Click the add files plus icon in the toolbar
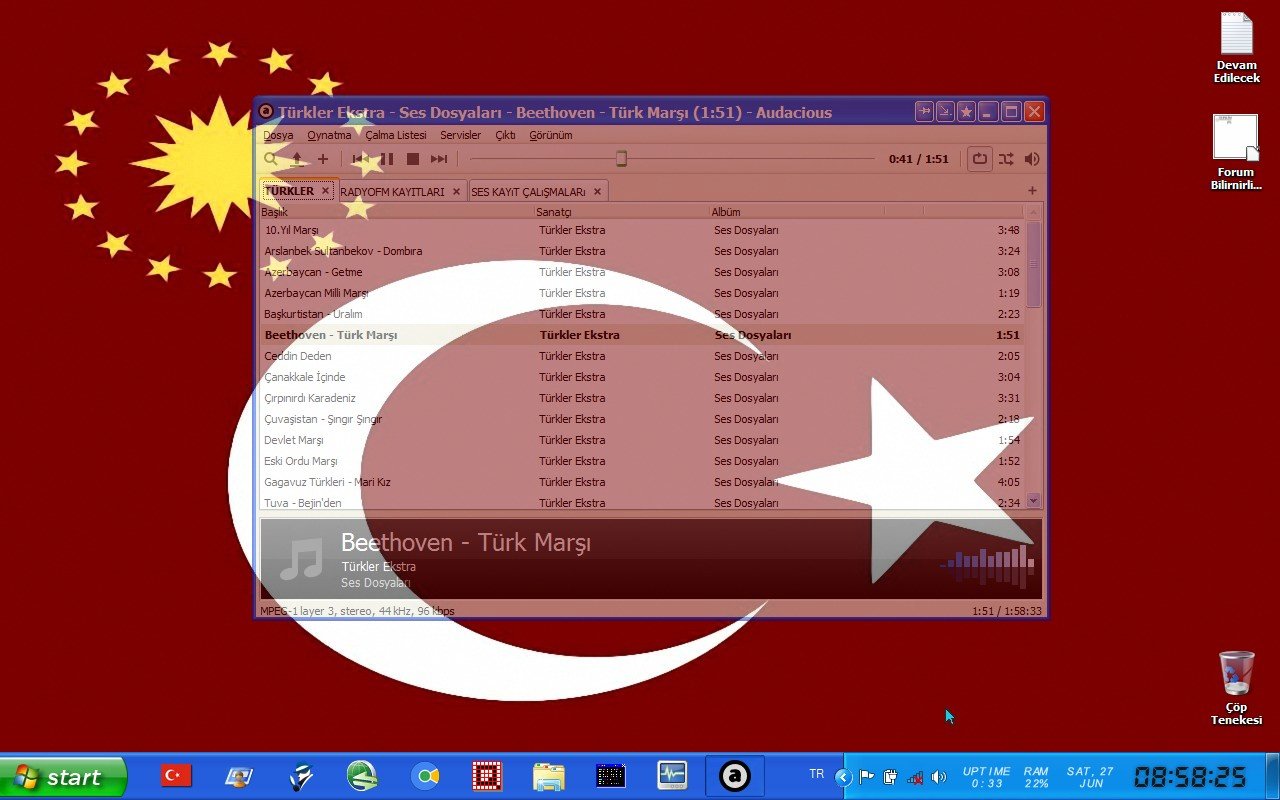This screenshot has height=800, width=1280. pos(323,159)
